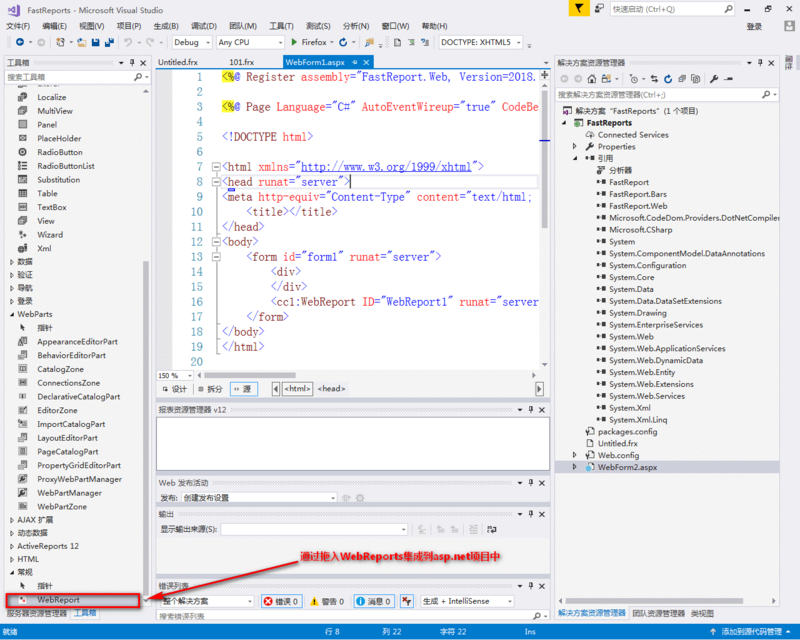Collapse the WebParts toolbox group

point(12,314)
